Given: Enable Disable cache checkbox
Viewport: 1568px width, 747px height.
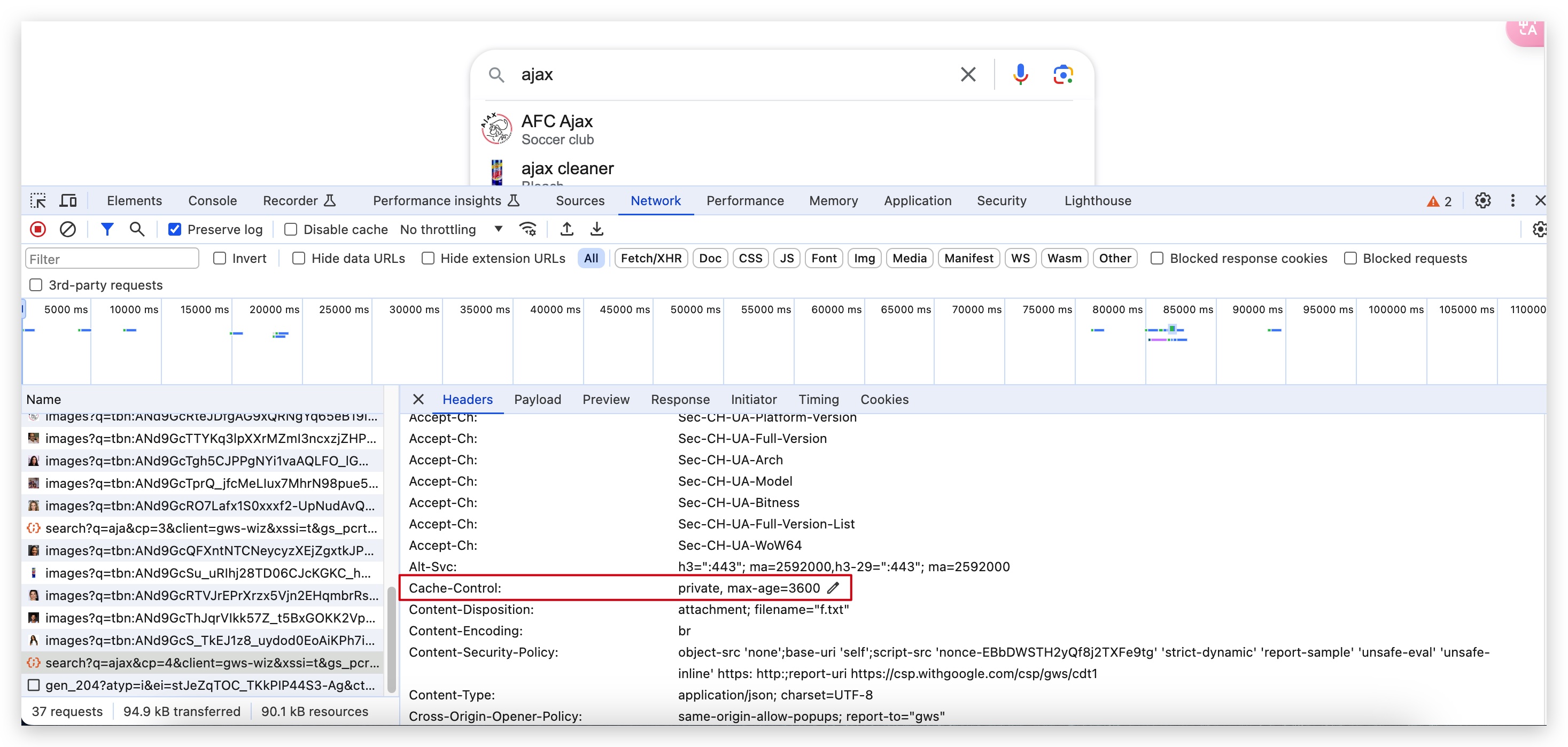Looking at the screenshot, I should [x=291, y=230].
